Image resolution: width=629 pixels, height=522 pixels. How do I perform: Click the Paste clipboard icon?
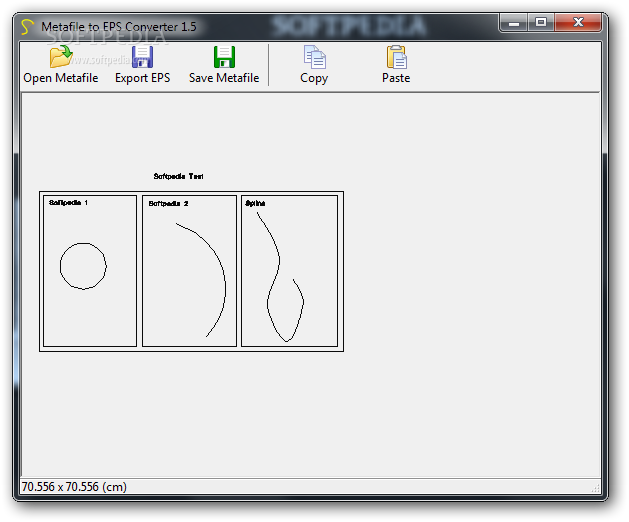click(396, 57)
